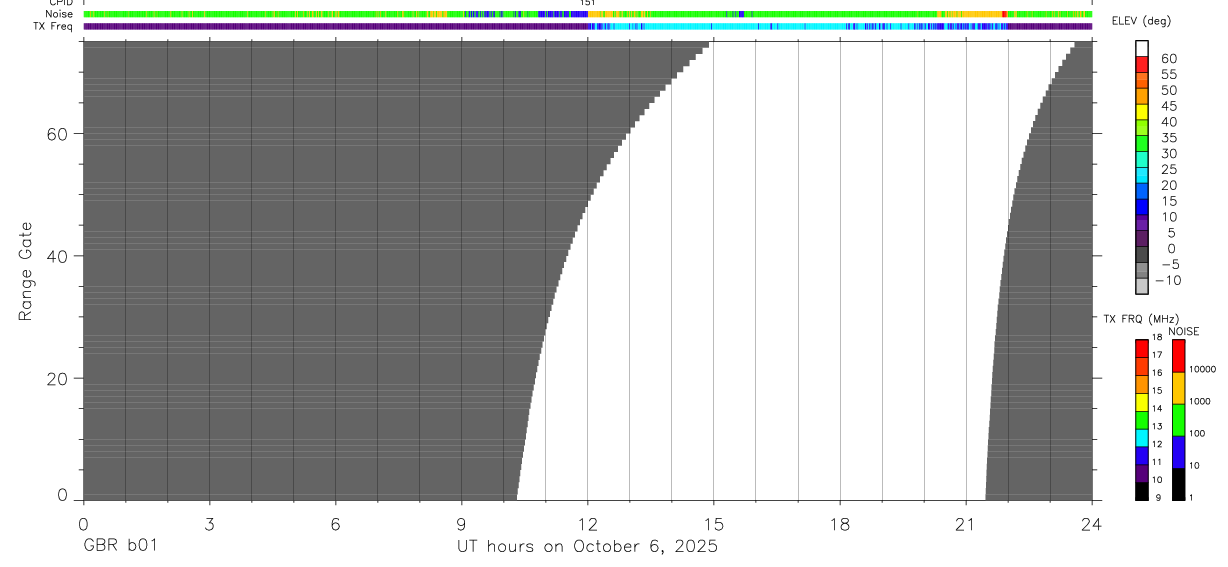Select the black bottom segment of TX FRQ bar
This screenshot has width=1228, height=567.
click(1141, 491)
